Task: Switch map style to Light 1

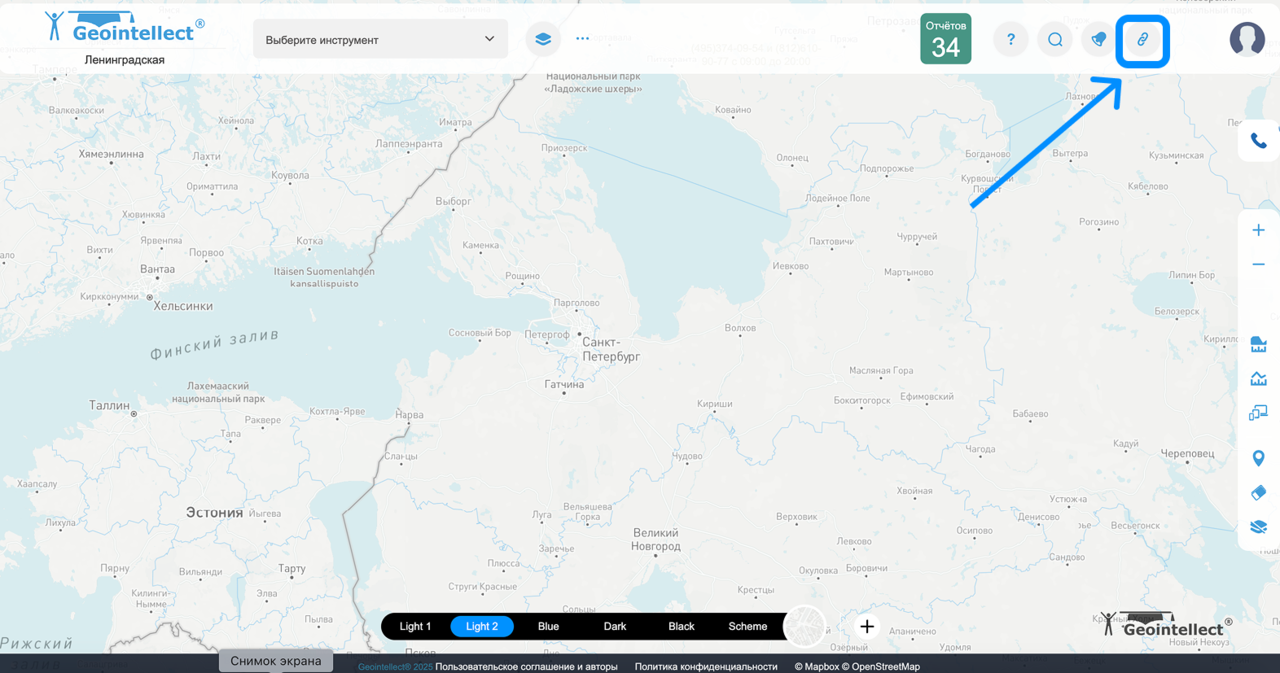Action: pos(415,627)
